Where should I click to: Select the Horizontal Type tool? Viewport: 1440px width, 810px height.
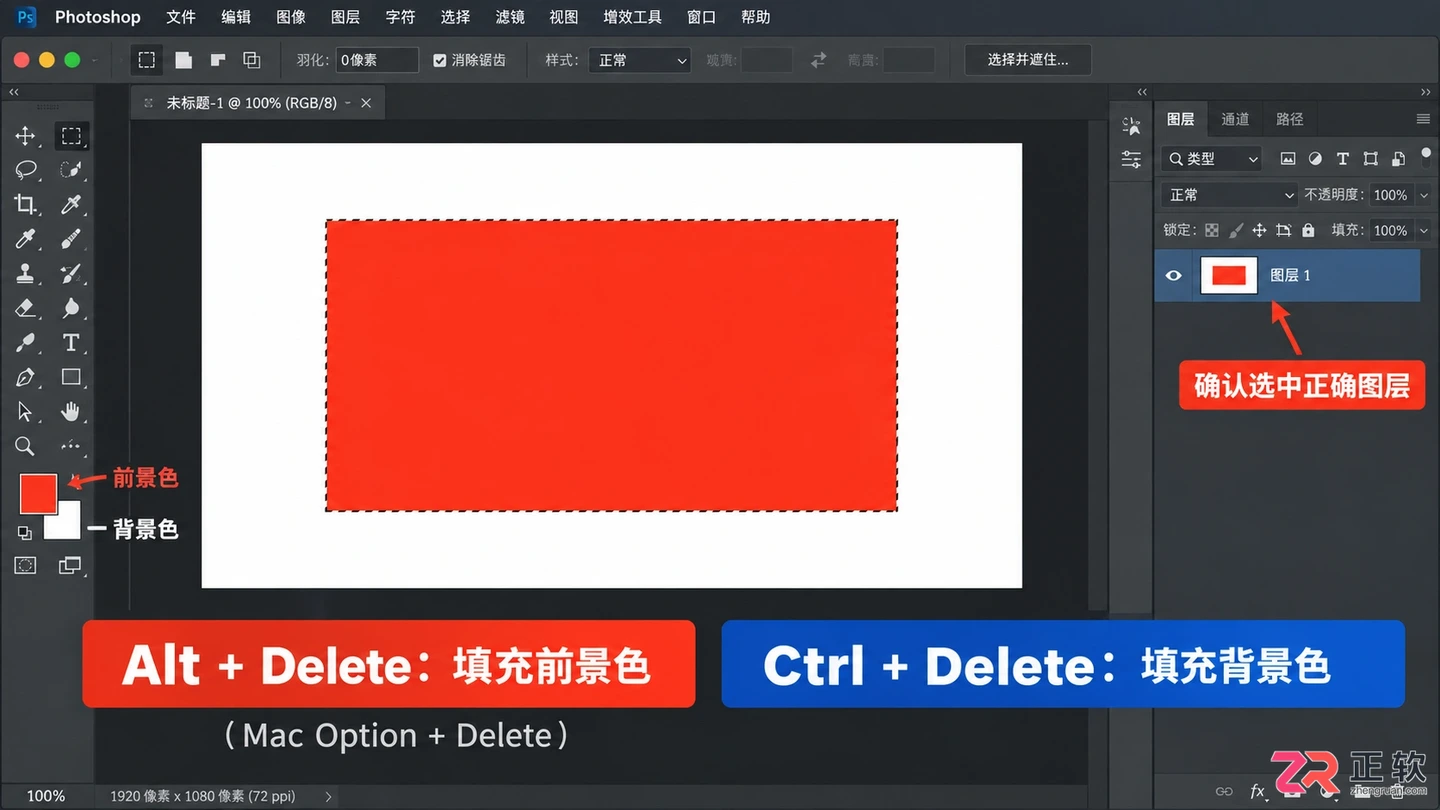70,342
